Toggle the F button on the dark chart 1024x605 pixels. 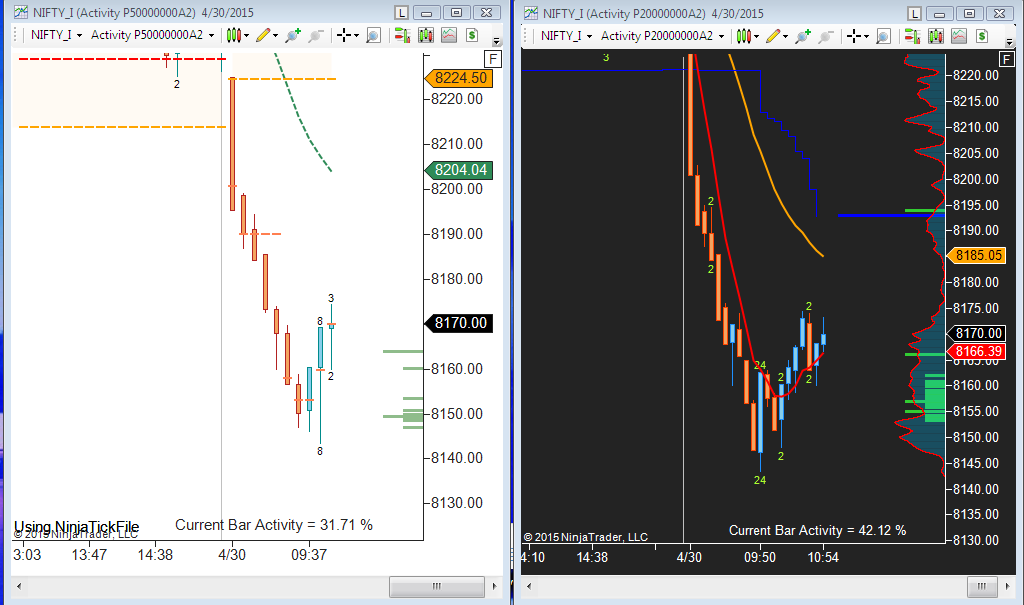coord(1006,60)
